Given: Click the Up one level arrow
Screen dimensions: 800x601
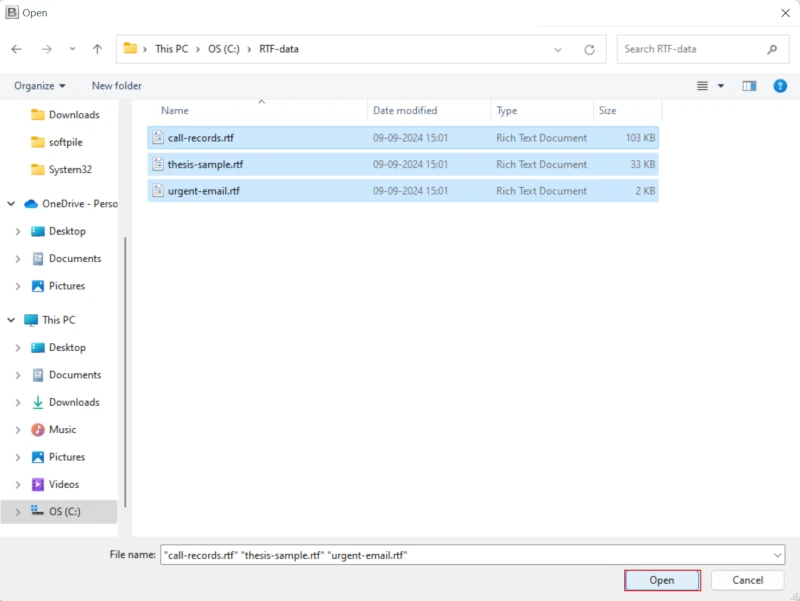Looking at the screenshot, I should (x=97, y=49).
